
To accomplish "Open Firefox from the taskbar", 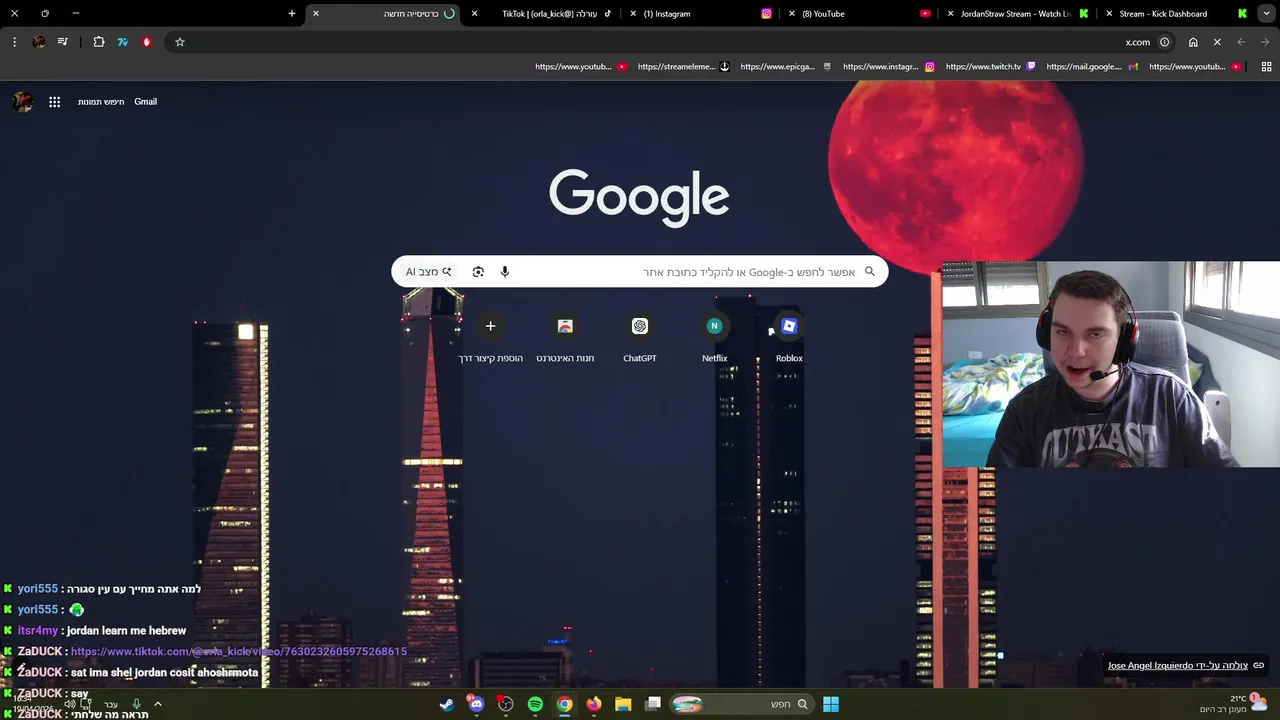I will click(594, 704).
